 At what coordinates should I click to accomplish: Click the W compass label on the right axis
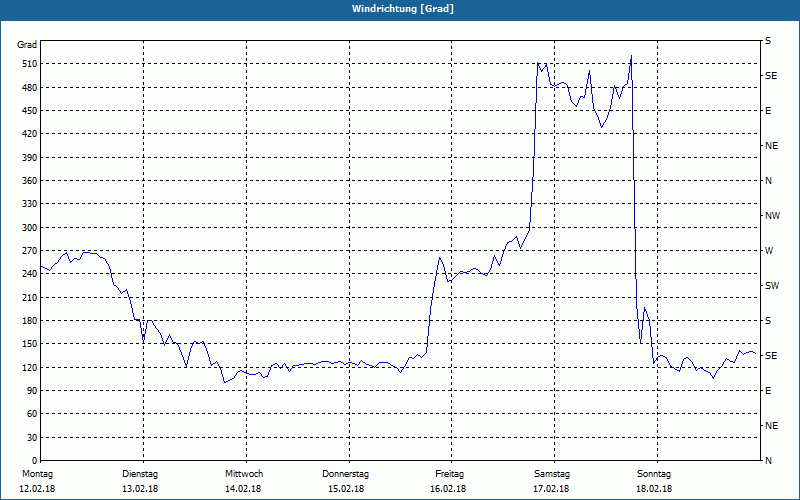coord(769,251)
